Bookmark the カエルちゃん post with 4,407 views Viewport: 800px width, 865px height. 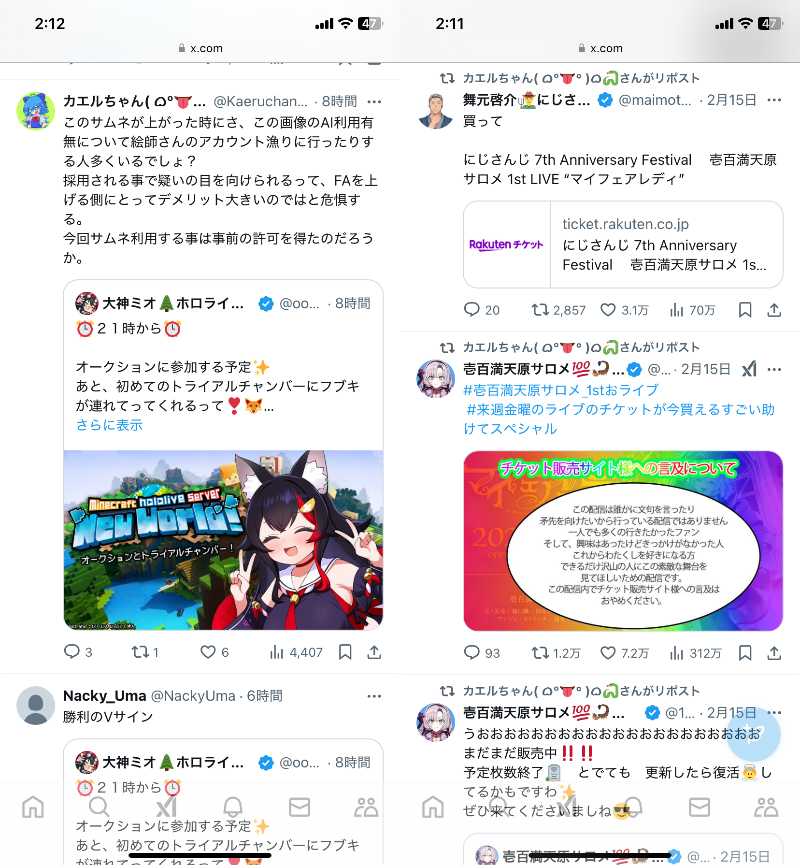pos(345,652)
